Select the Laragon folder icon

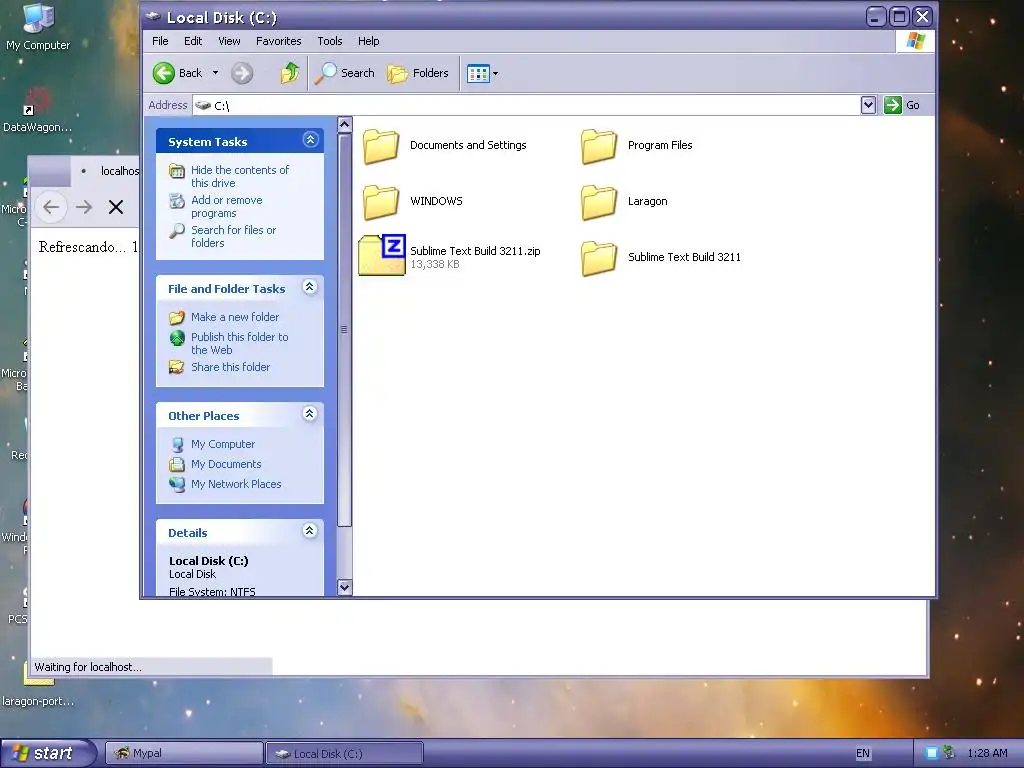coord(598,201)
